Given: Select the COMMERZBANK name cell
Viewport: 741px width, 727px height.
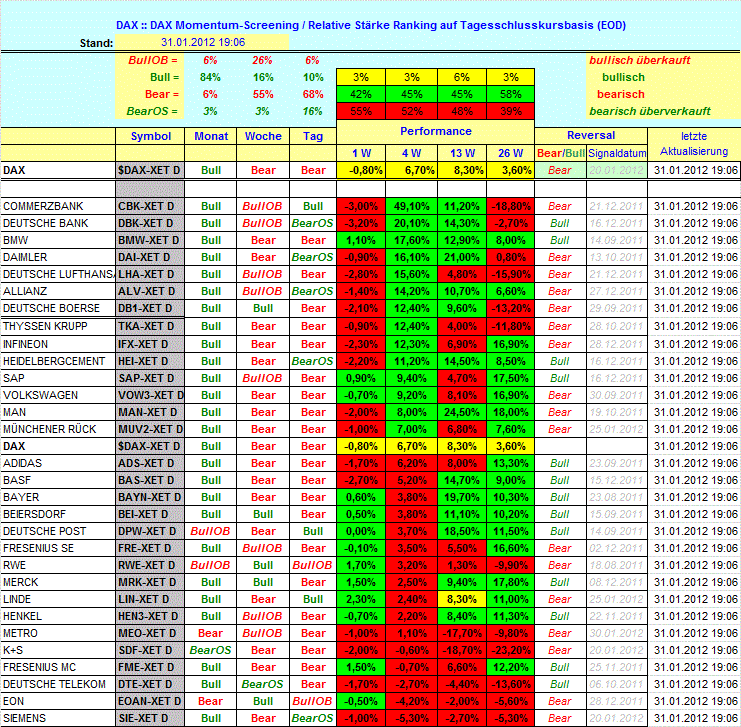Looking at the screenshot, I should tap(58, 206).
